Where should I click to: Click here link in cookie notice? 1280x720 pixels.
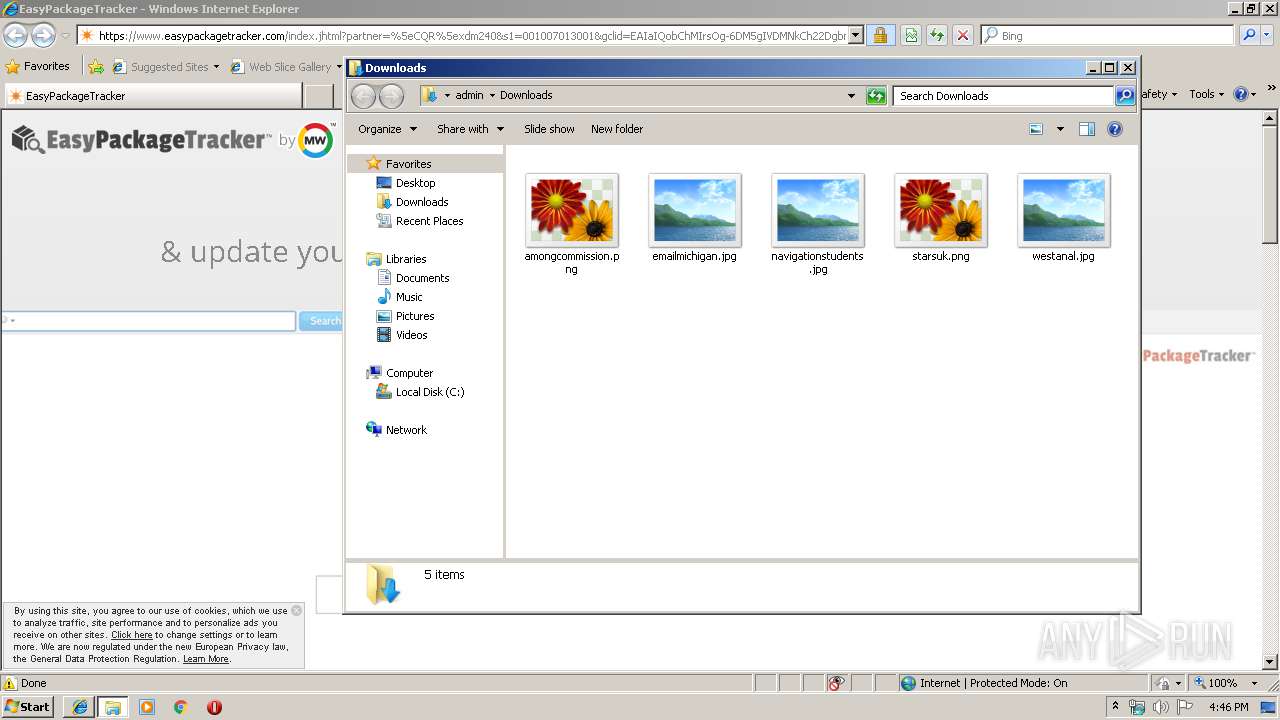[131, 635]
